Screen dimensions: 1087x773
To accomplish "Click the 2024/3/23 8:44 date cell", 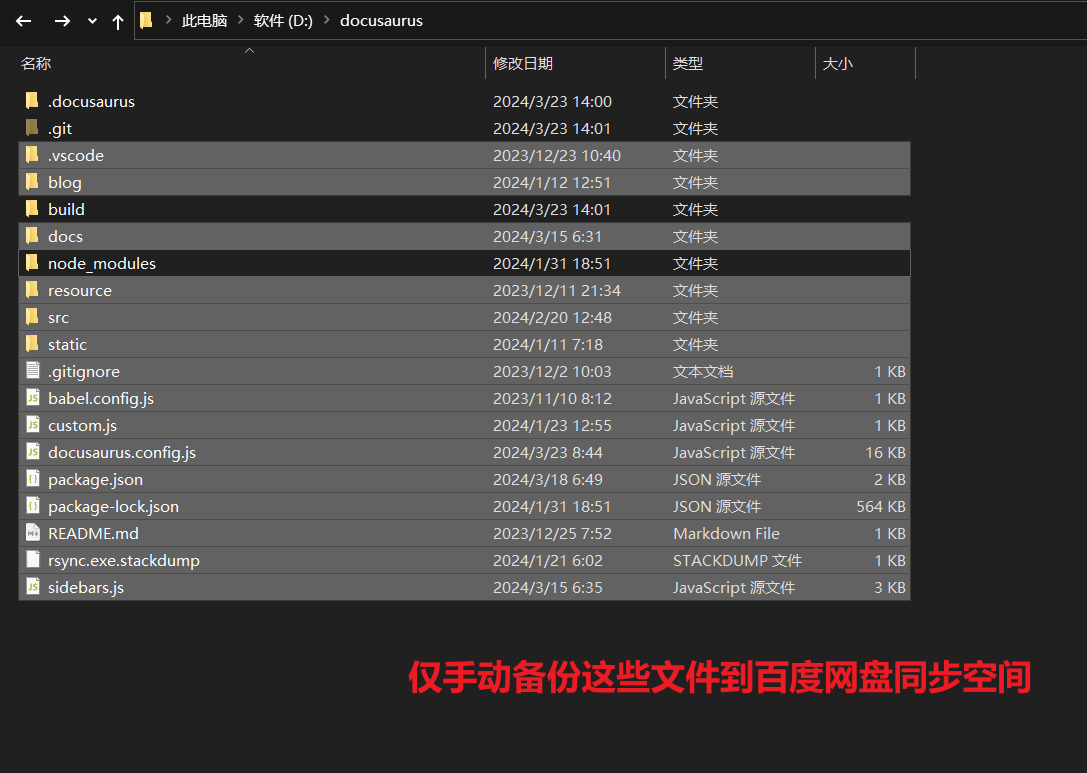I will tap(548, 453).
